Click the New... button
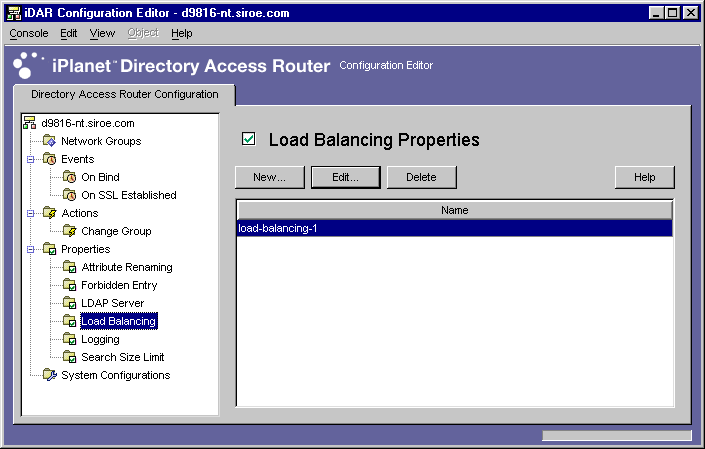Image resolution: width=705 pixels, height=449 pixels. pos(269,177)
